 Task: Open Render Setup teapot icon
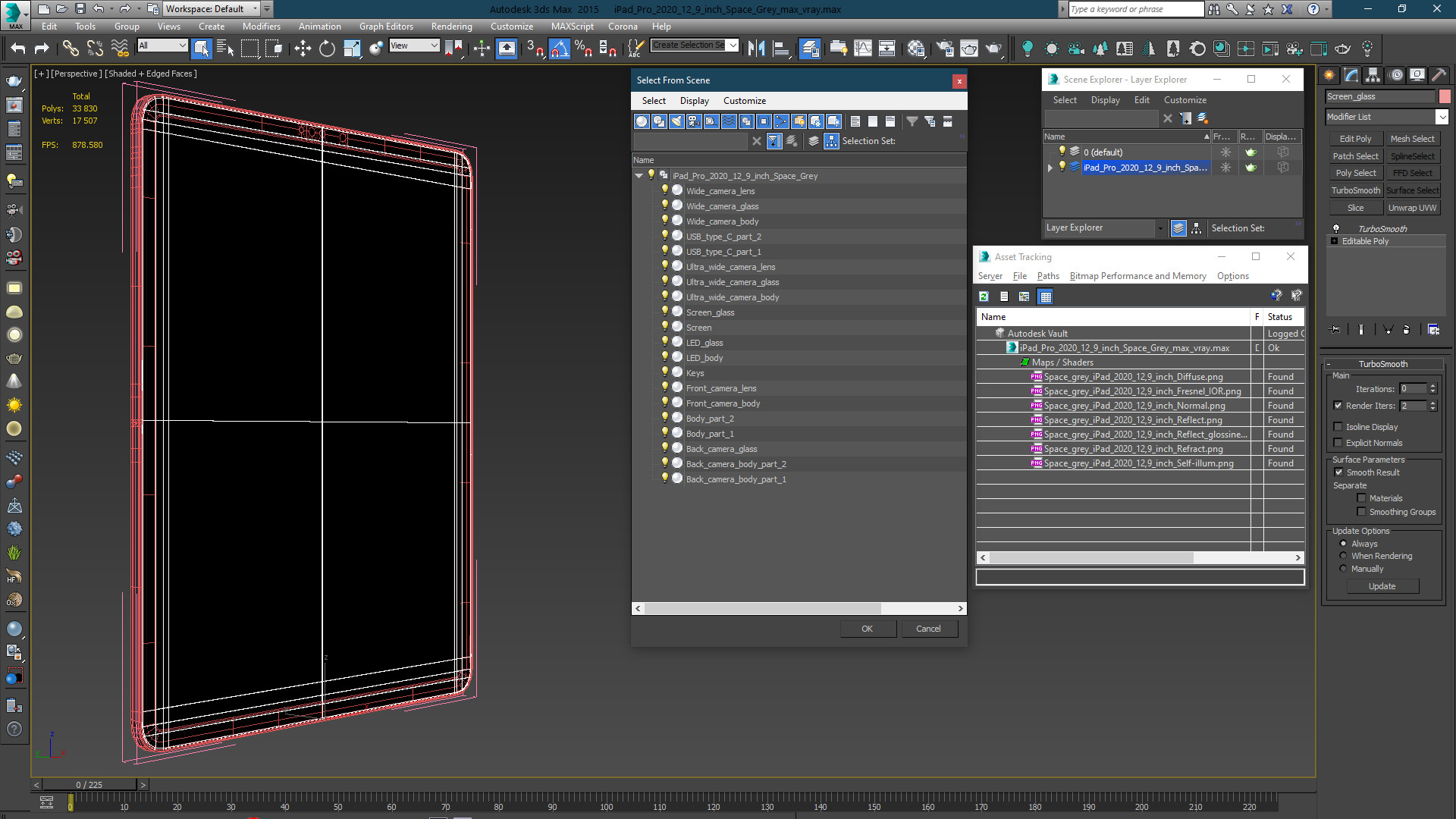pos(945,49)
